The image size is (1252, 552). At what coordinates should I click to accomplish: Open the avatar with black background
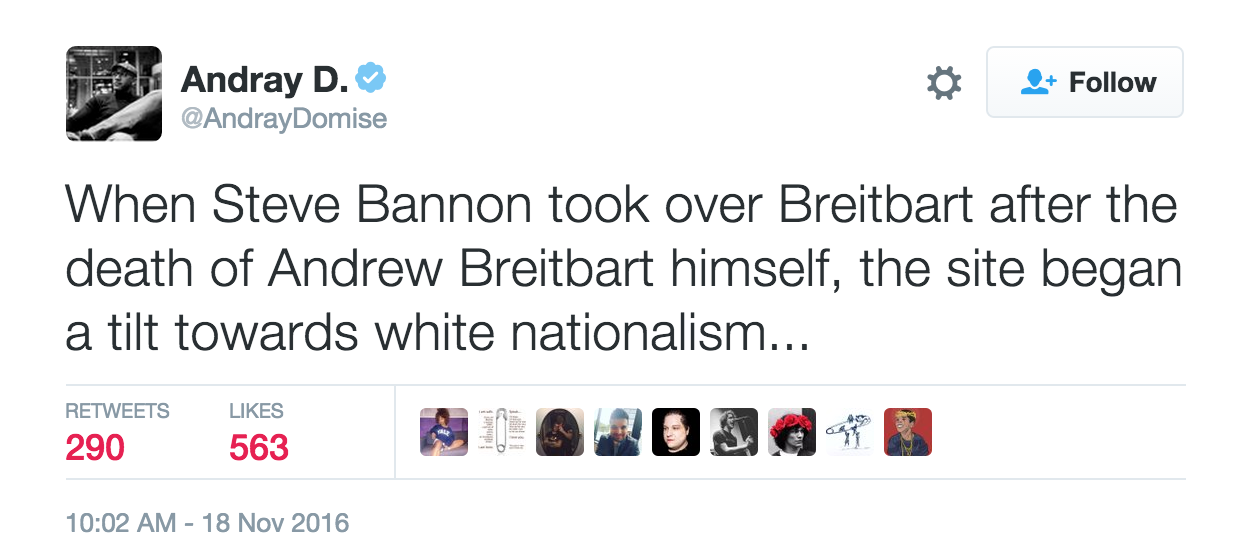pyautogui.click(x=676, y=432)
